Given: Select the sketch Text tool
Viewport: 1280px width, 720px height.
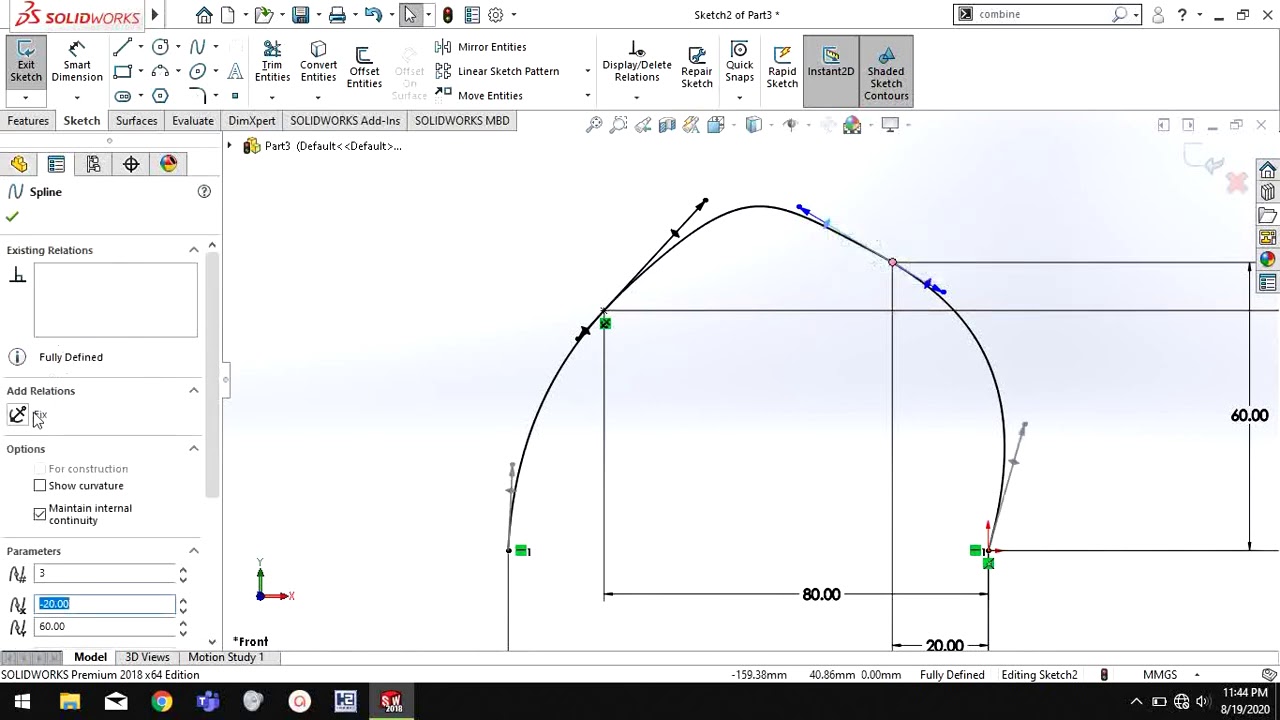Looking at the screenshot, I should [x=235, y=71].
